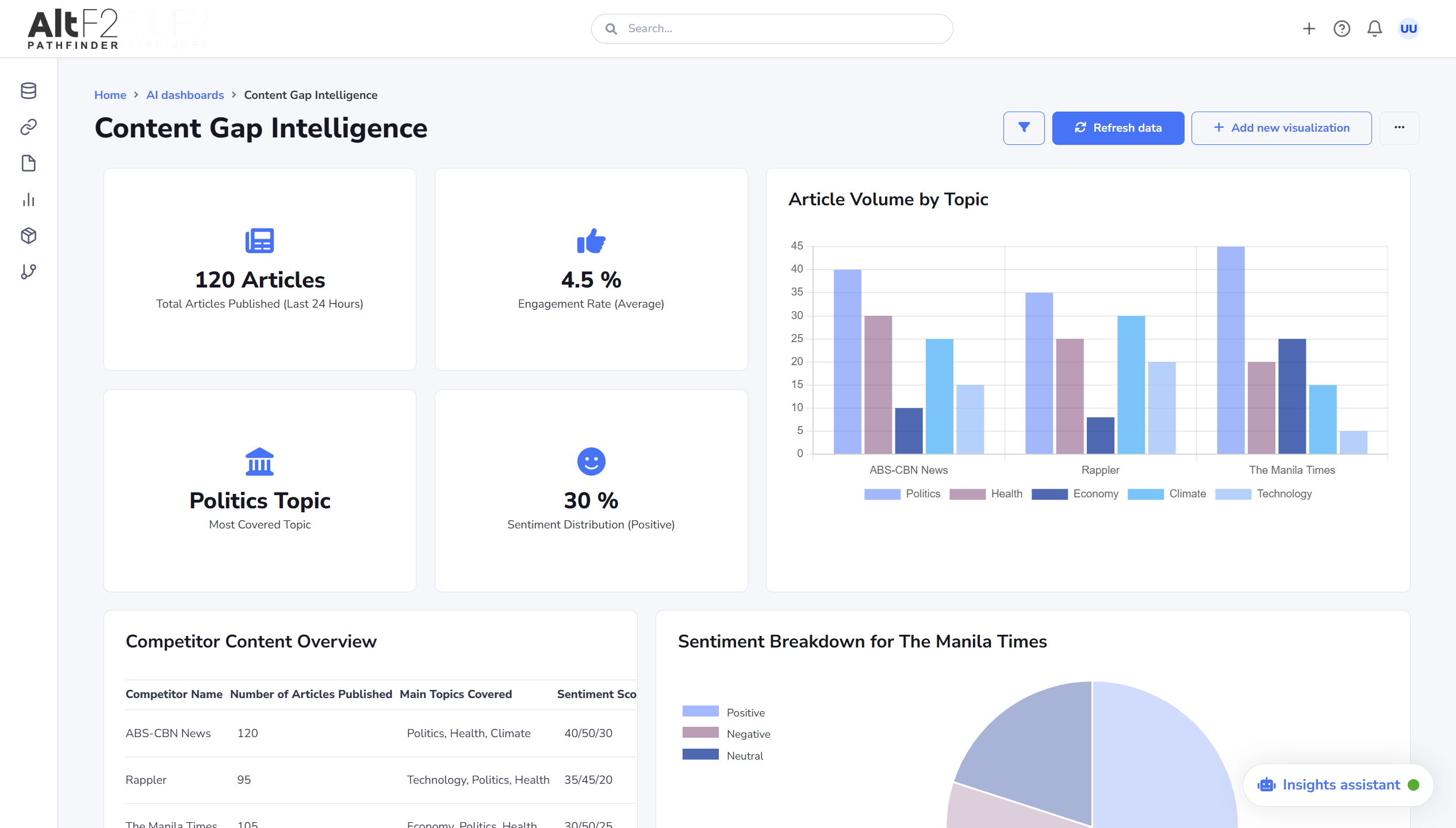Click the Sentiment Breakdown for The Manila Times title
Viewport: 1456px width, 828px height.
point(863,641)
